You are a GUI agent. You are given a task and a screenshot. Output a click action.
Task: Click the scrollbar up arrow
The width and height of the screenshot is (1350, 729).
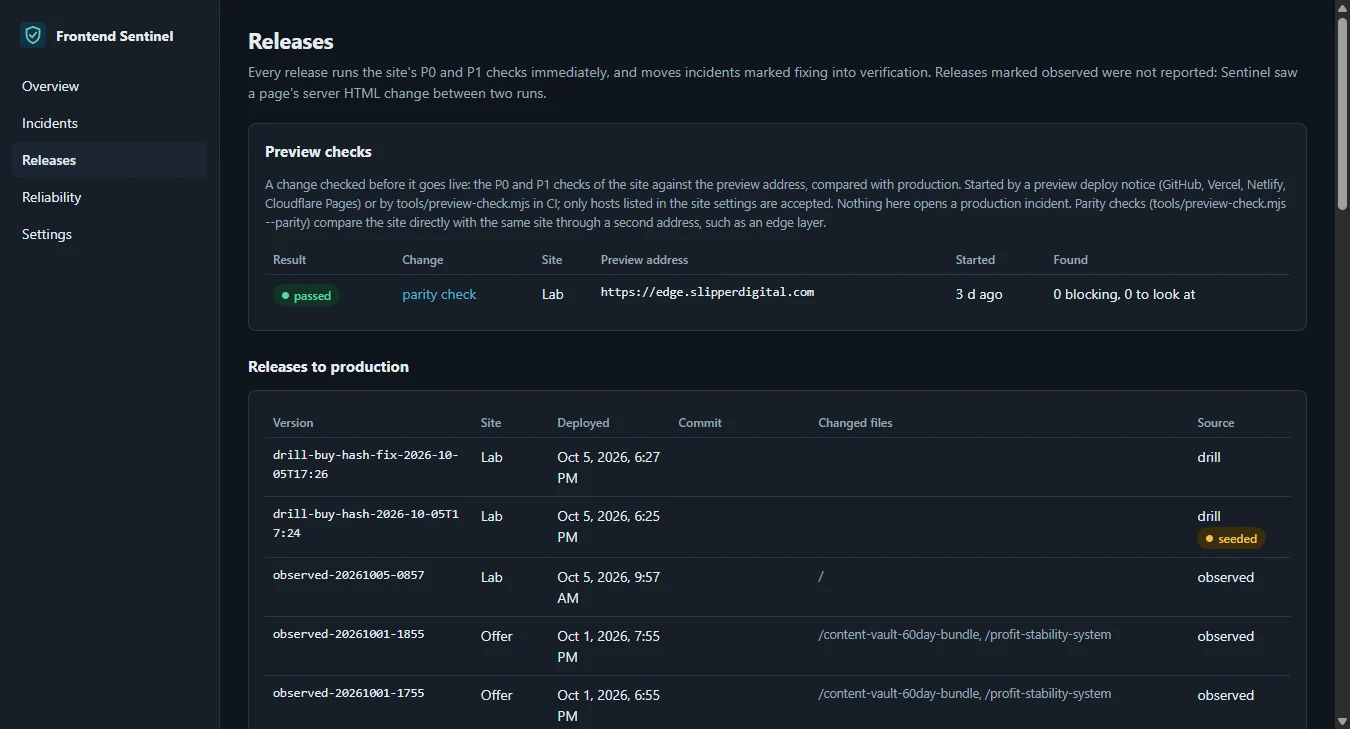click(x=1342, y=8)
